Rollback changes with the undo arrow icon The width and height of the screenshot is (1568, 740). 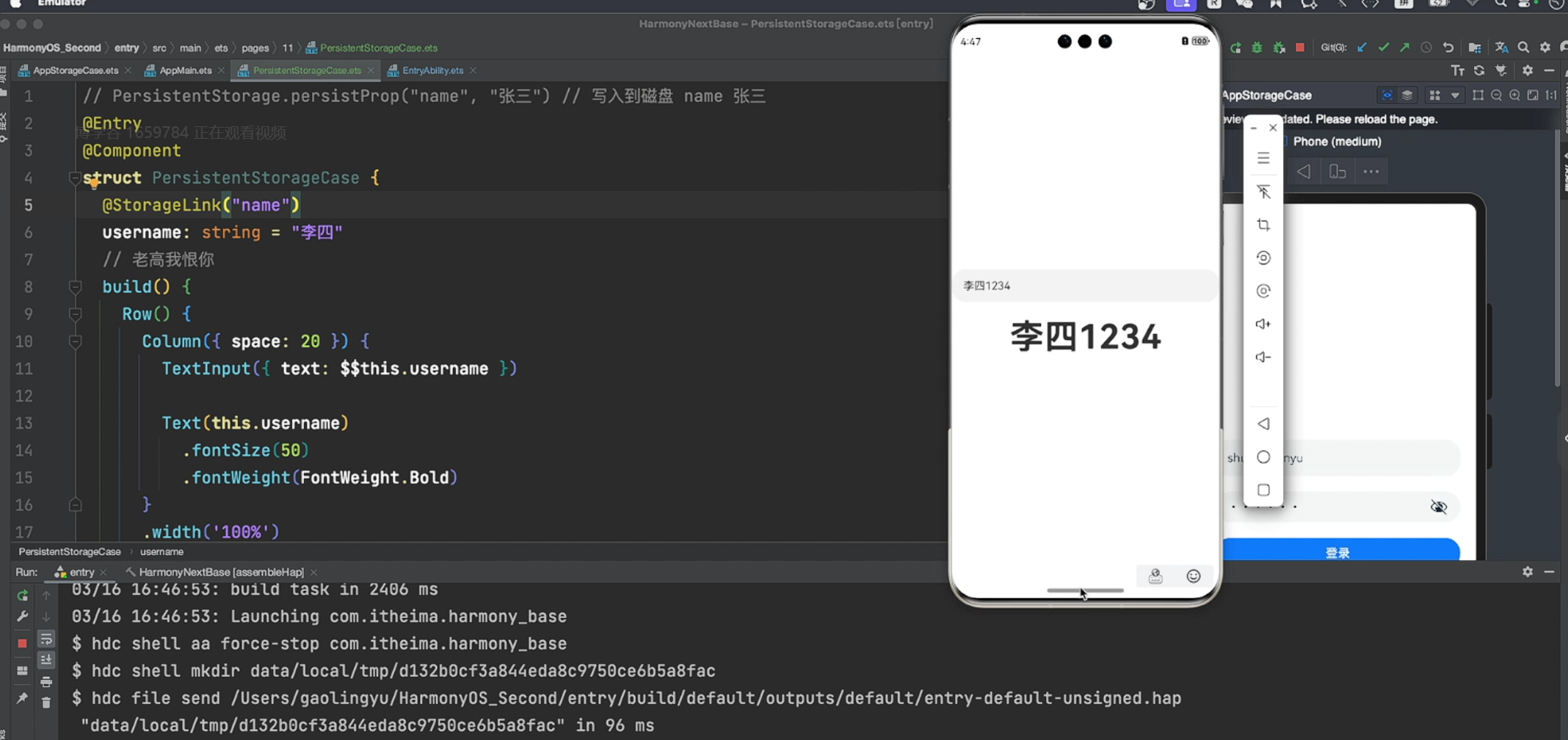(x=1448, y=48)
